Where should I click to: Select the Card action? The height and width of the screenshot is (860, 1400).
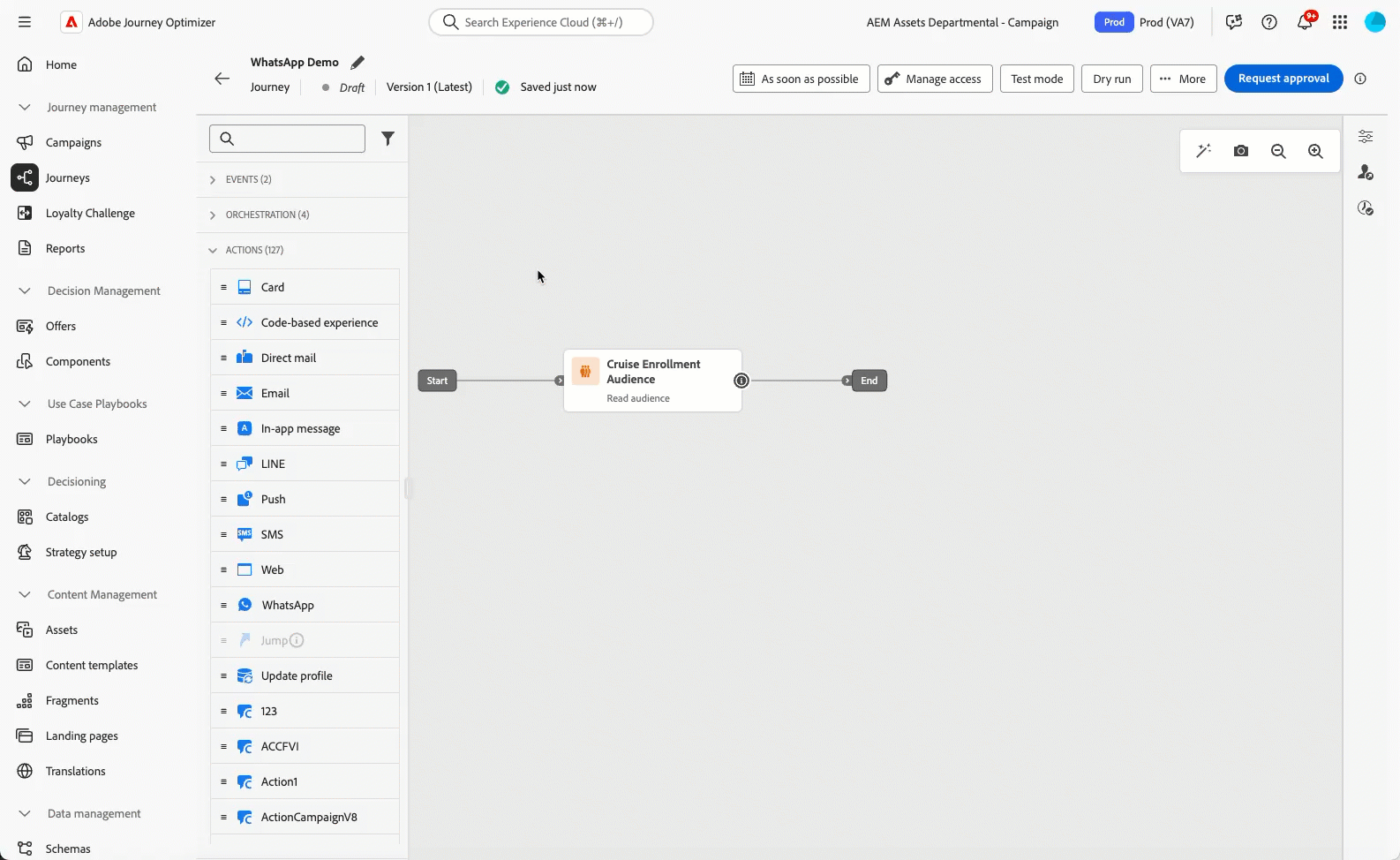click(x=305, y=287)
